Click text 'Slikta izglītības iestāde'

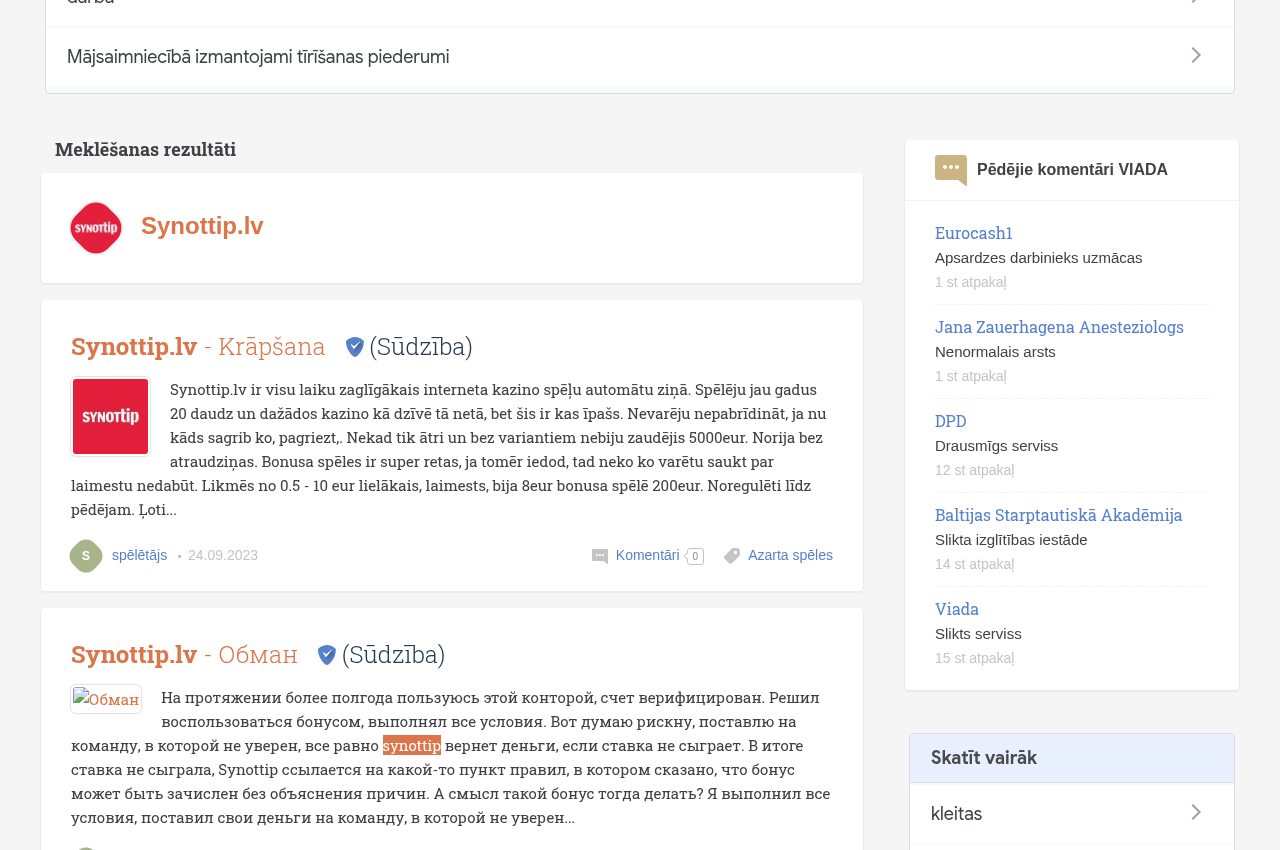[x=1011, y=540]
